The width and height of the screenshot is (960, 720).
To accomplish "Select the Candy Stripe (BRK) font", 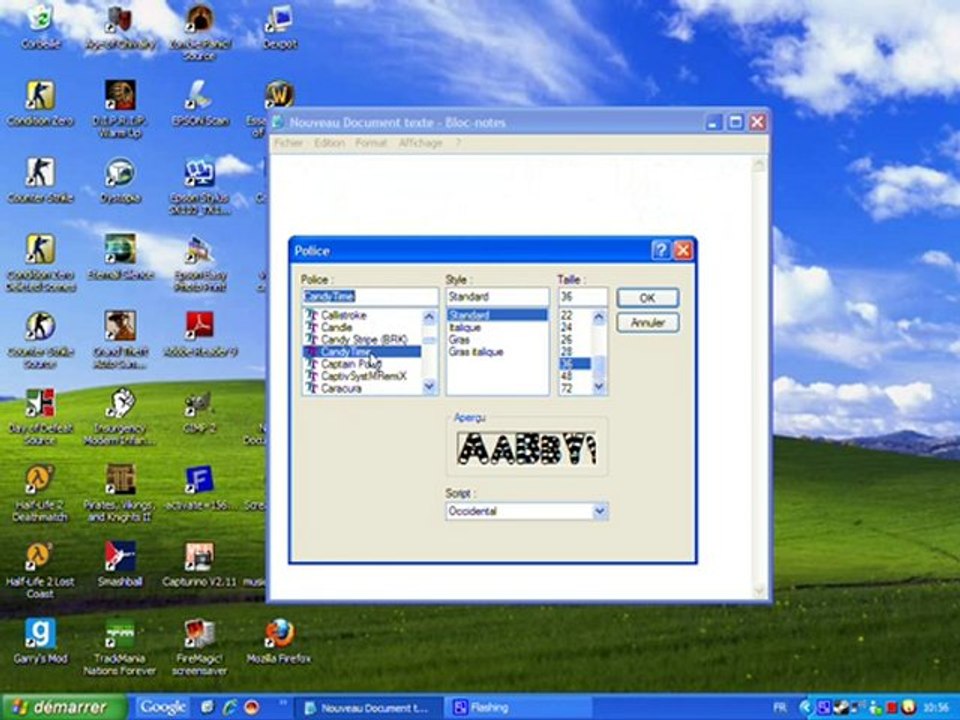I will (x=364, y=339).
